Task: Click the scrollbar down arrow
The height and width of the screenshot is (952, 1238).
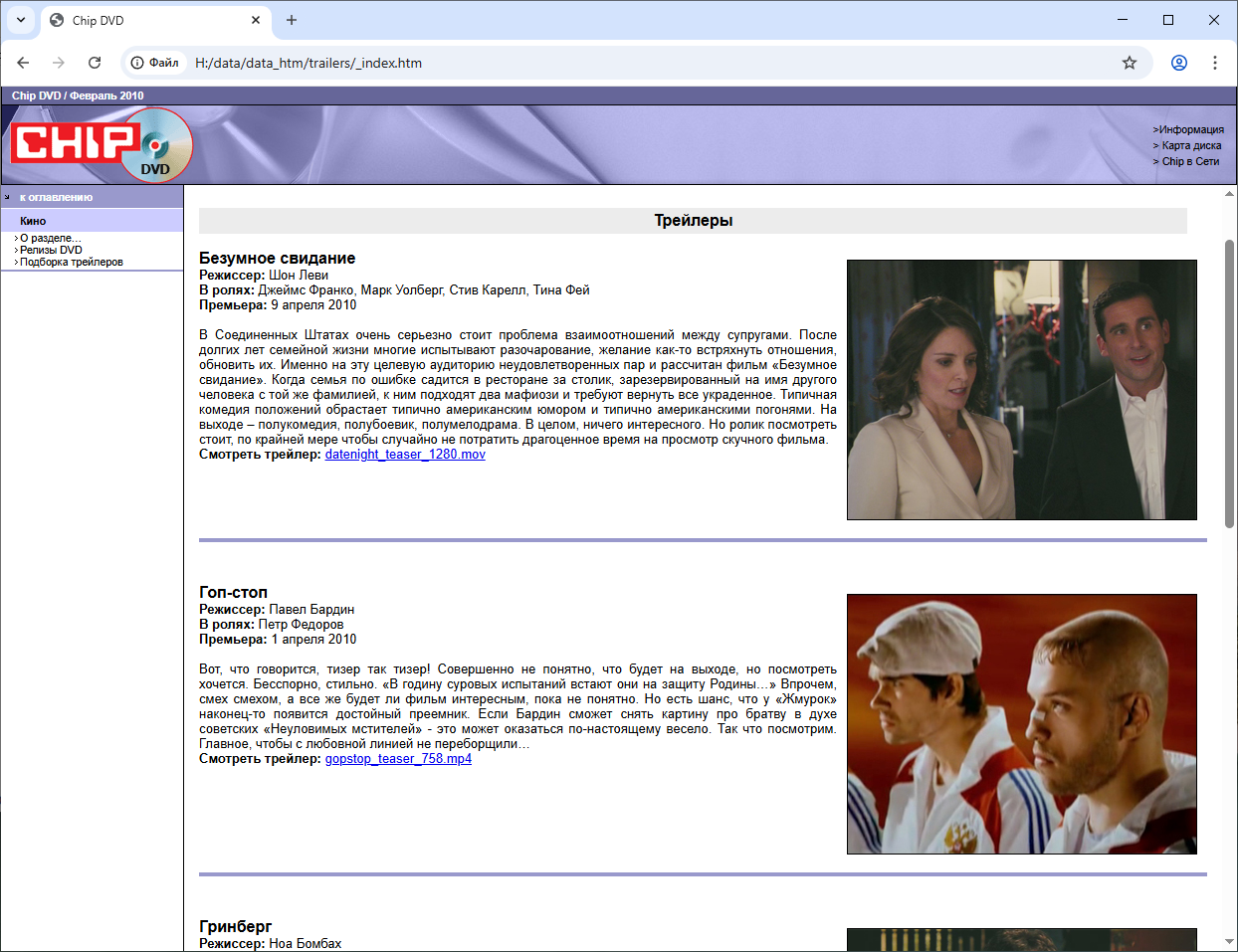Action: click(1230, 943)
